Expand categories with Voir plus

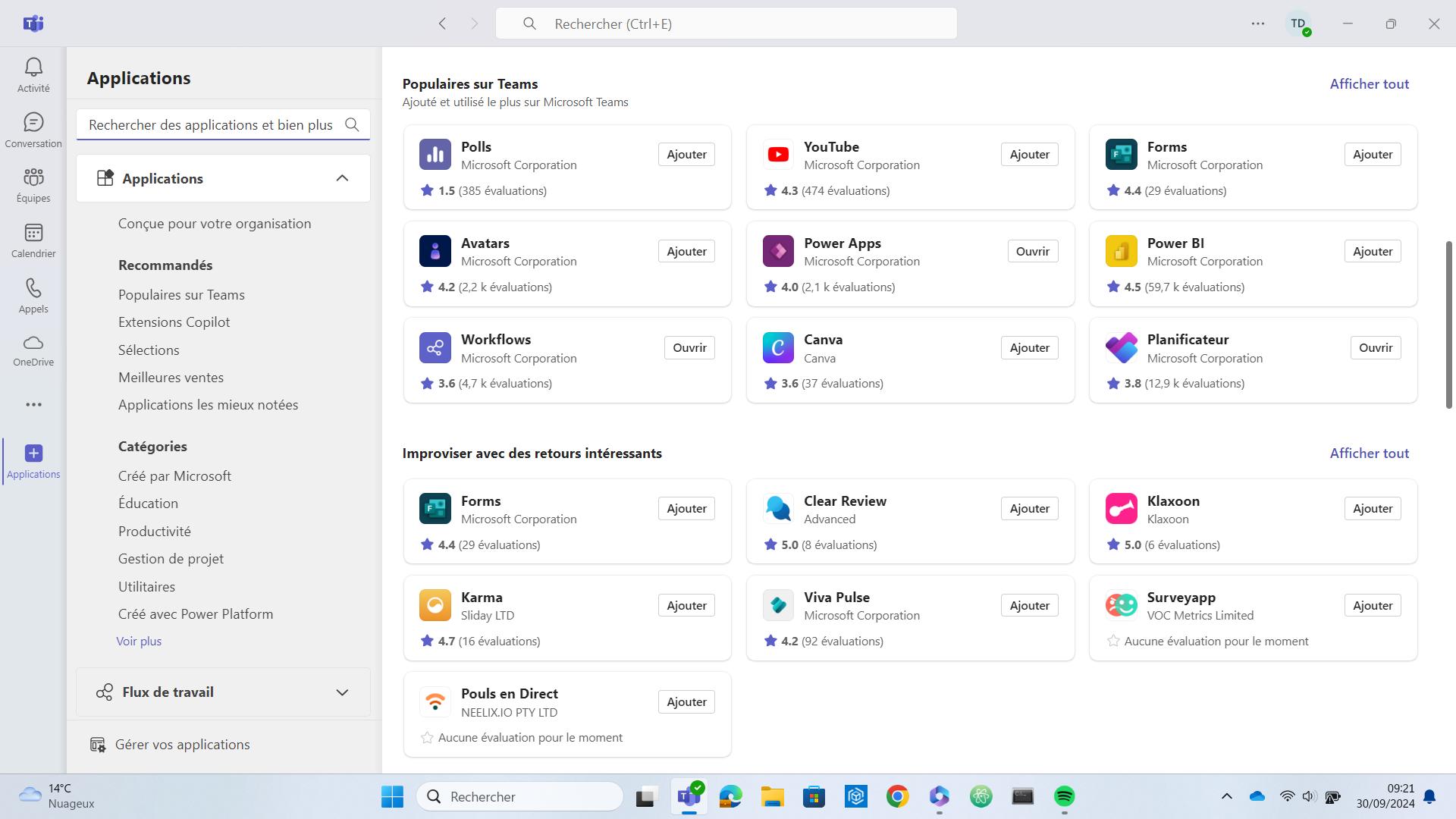[x=139, y=642]
